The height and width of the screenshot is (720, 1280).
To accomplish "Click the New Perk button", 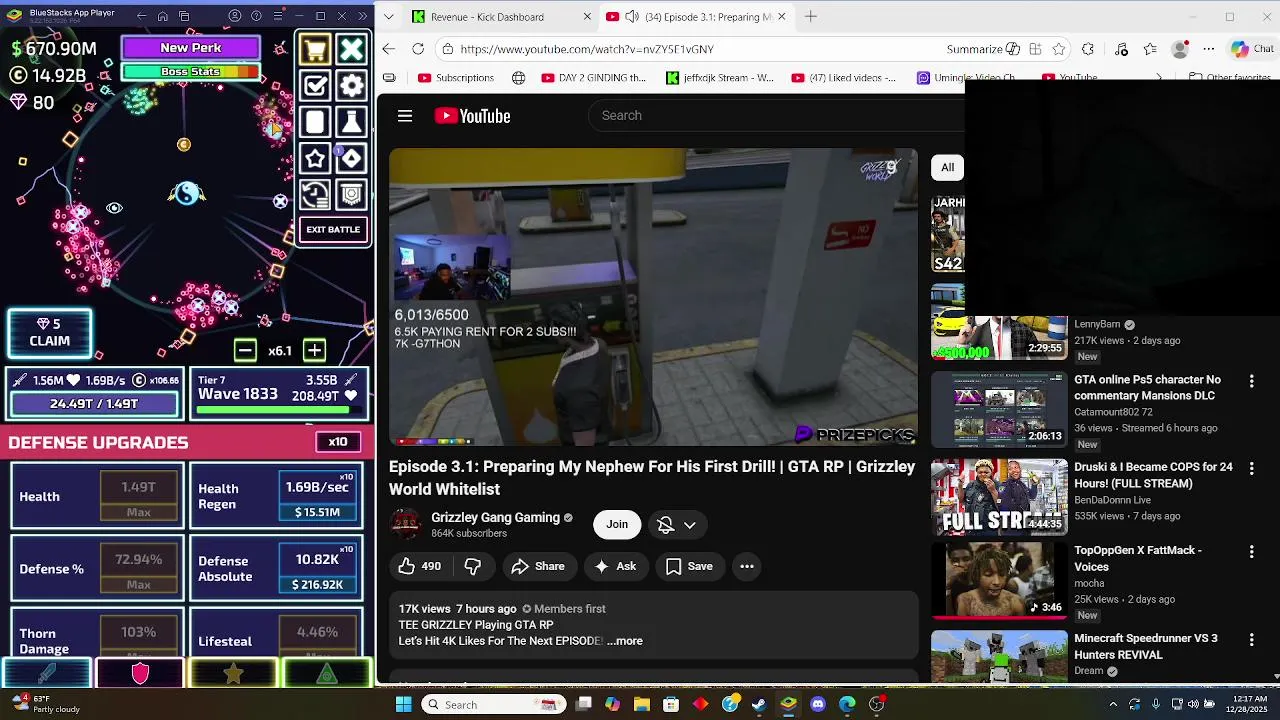I will click(x=191, y=48).
